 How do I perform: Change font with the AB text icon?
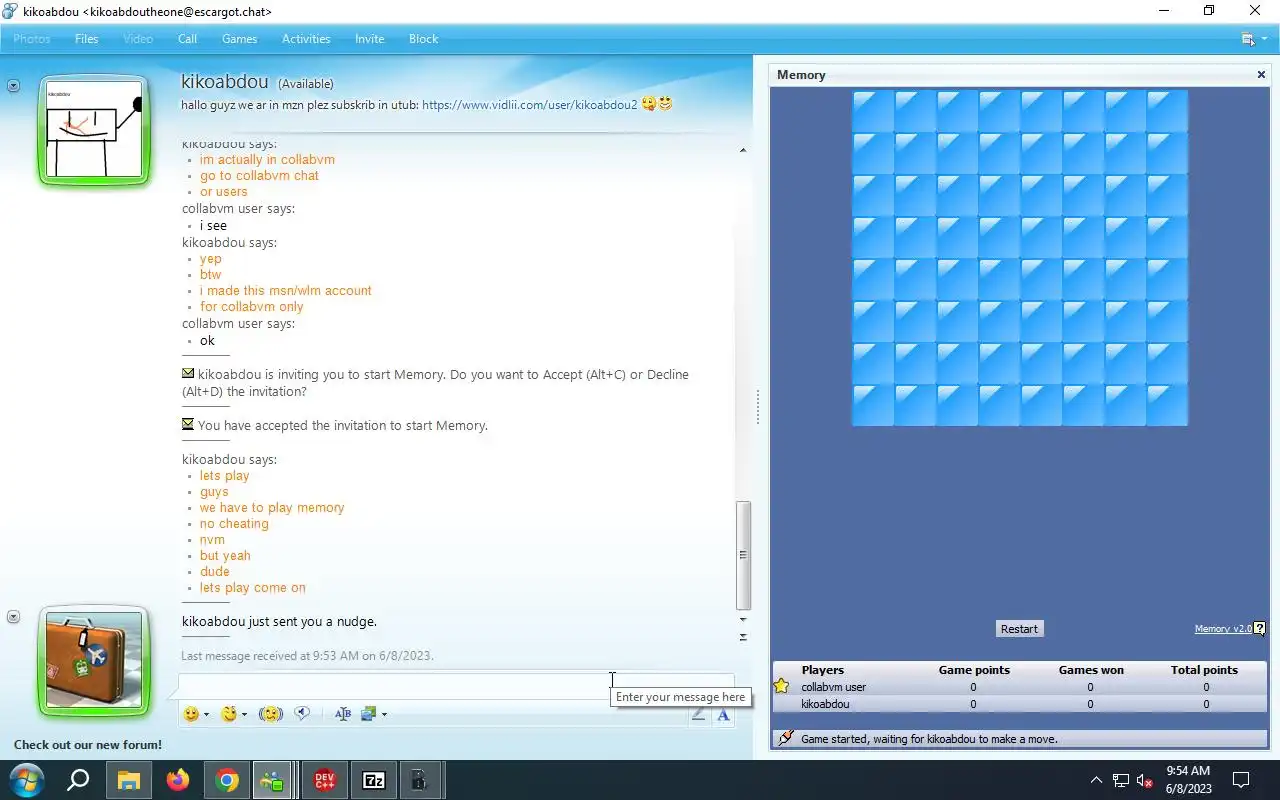tap(343, 714)
